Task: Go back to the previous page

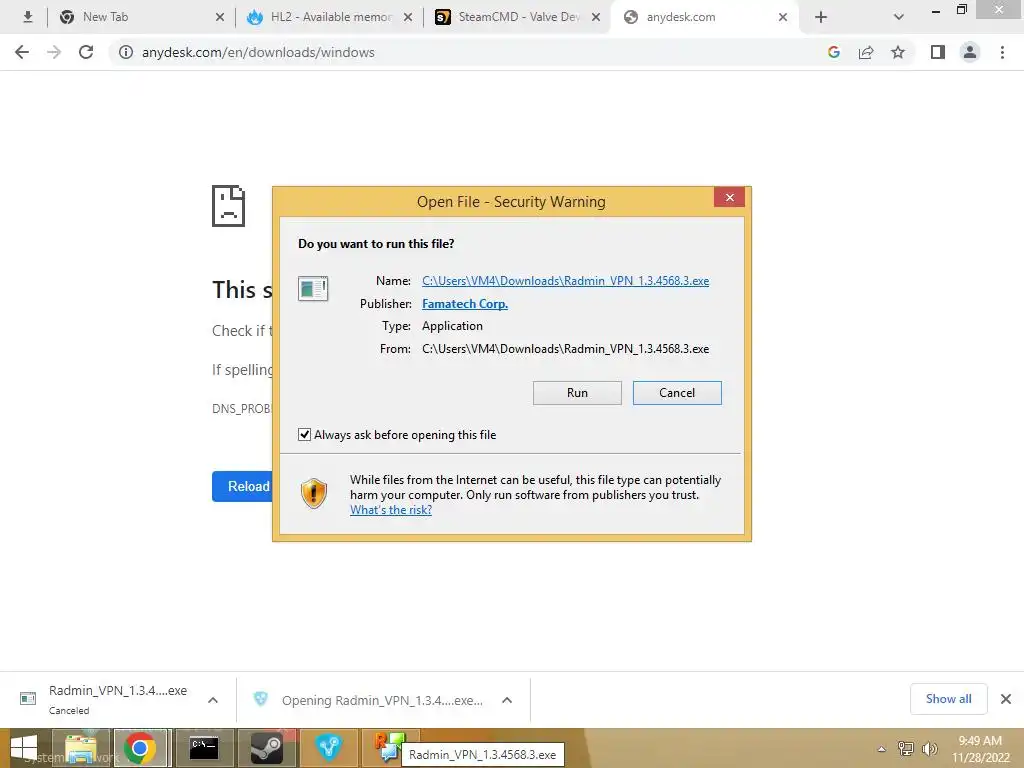Action: [22, 52]
